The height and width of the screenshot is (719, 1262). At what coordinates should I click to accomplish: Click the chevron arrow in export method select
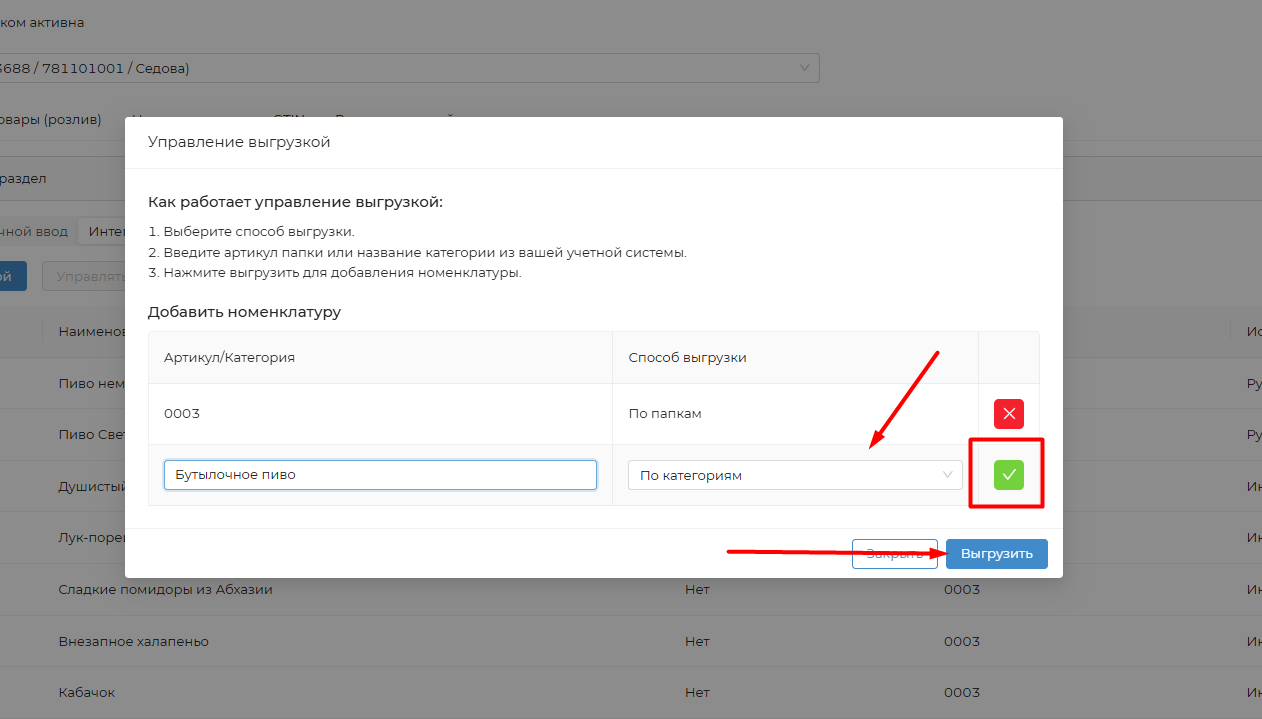[x=947, y=475]
